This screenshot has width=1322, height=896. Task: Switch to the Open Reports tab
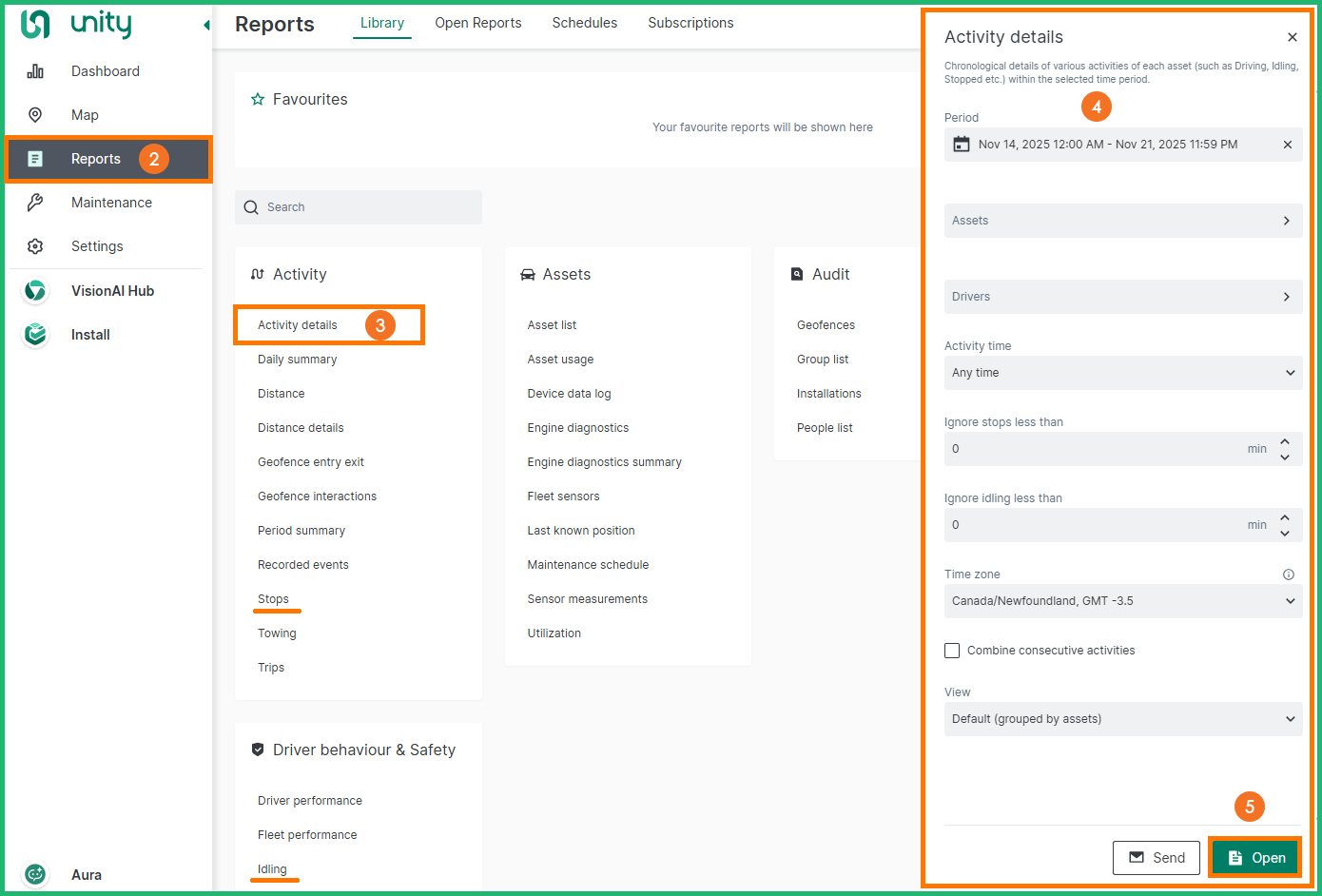click(477, 23)
